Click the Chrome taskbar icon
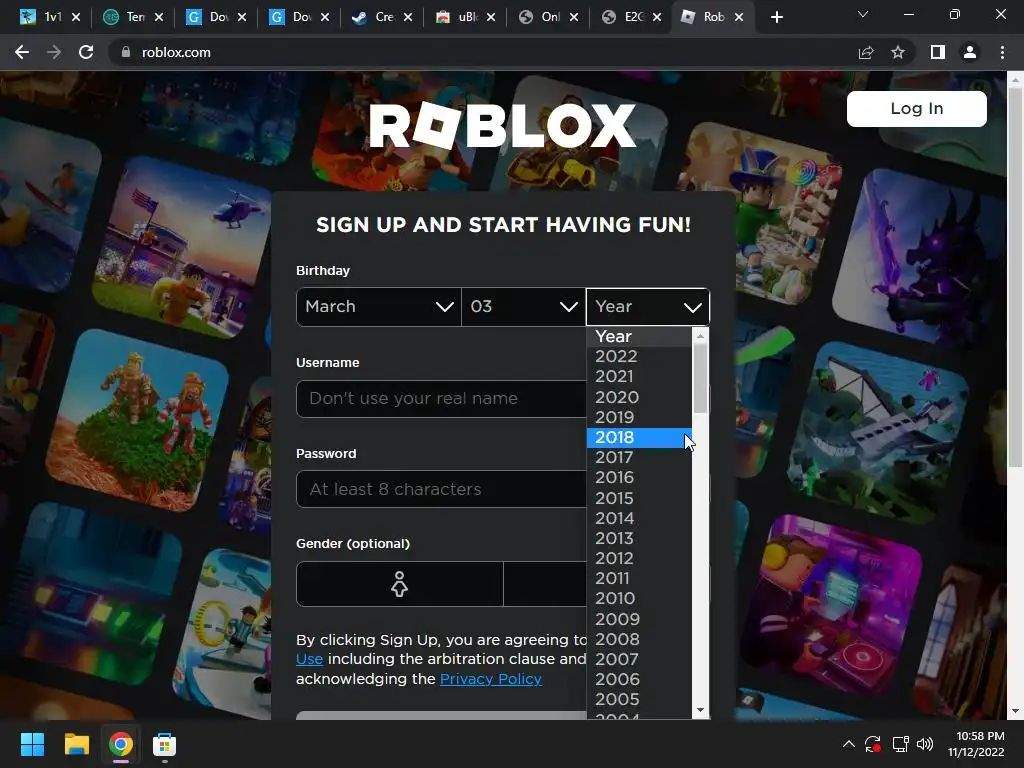Screen dimensions: 1024x768 pos(121,744)
